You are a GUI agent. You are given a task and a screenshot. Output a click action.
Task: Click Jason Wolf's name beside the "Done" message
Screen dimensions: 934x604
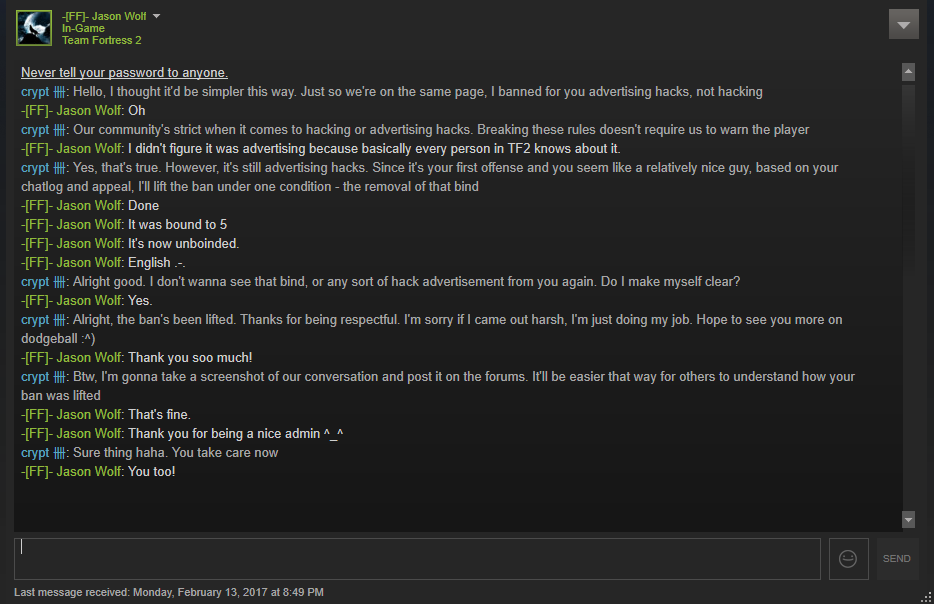point(71,205)
